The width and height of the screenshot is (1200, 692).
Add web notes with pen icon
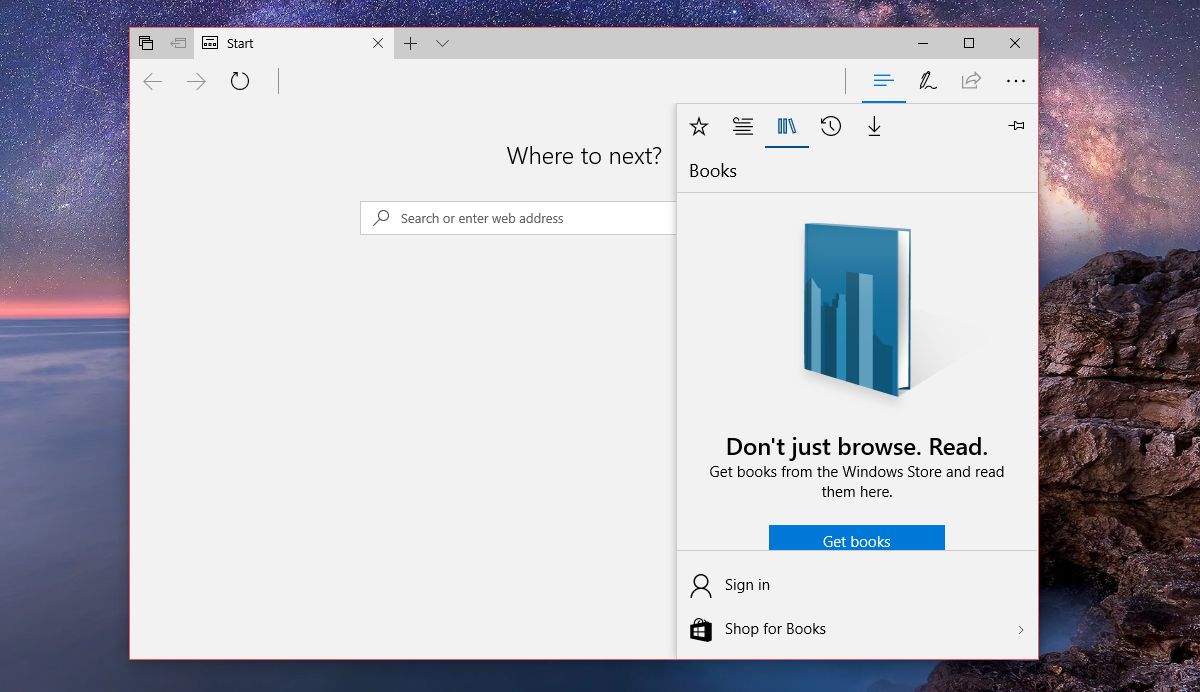click(928, 81)
